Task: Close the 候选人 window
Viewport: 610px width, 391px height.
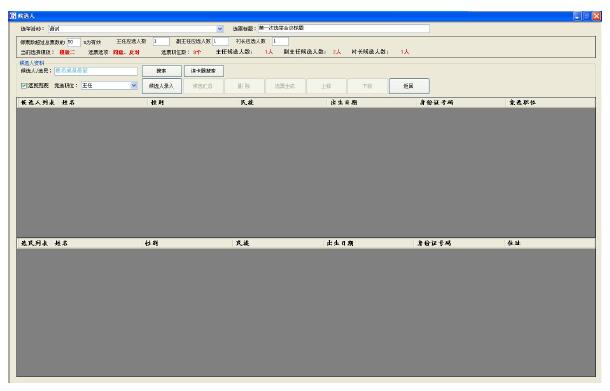Action: tap(596, 16)
